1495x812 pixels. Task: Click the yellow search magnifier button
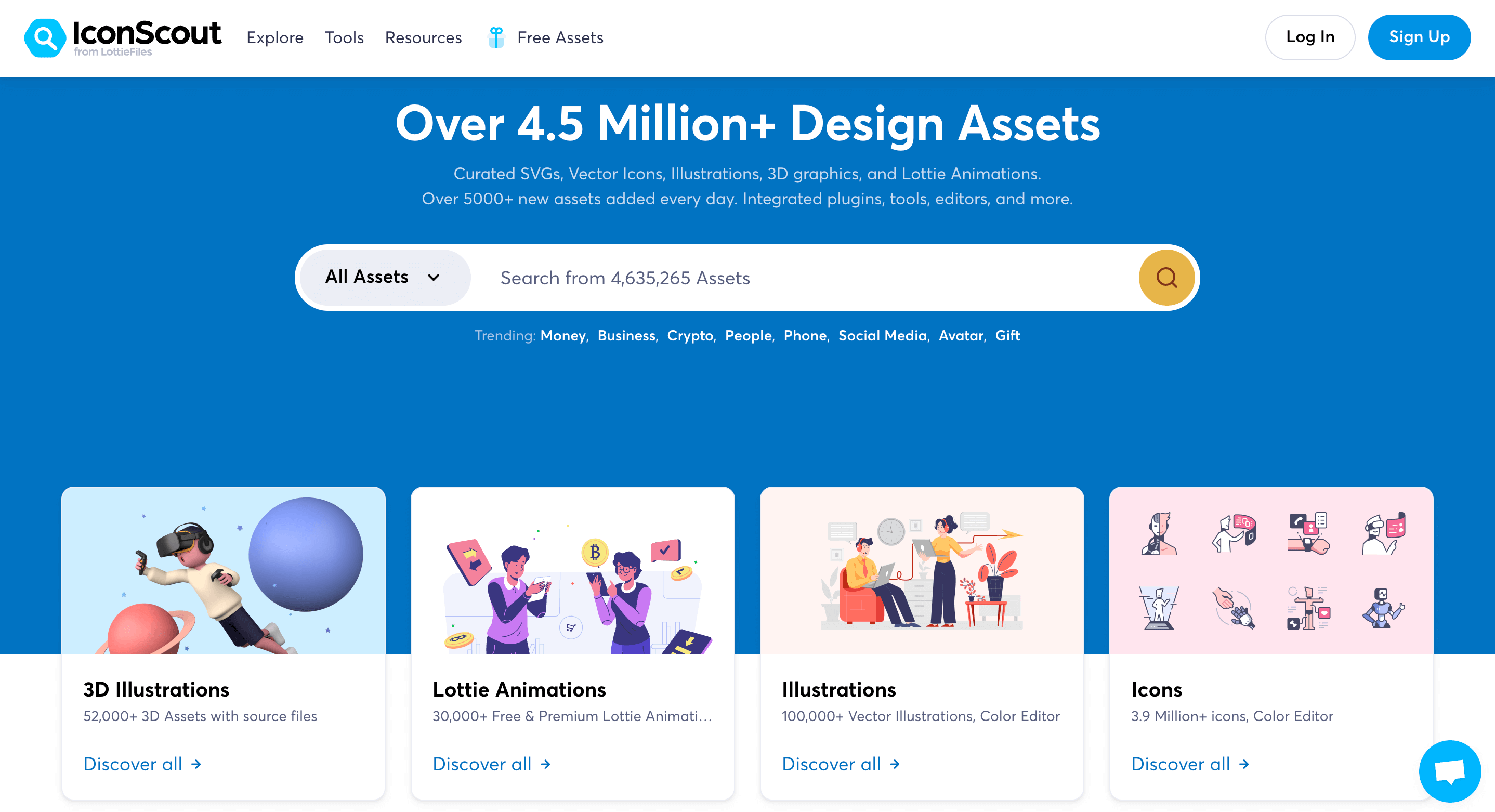pyautogui.click(x=1166, y=278)
